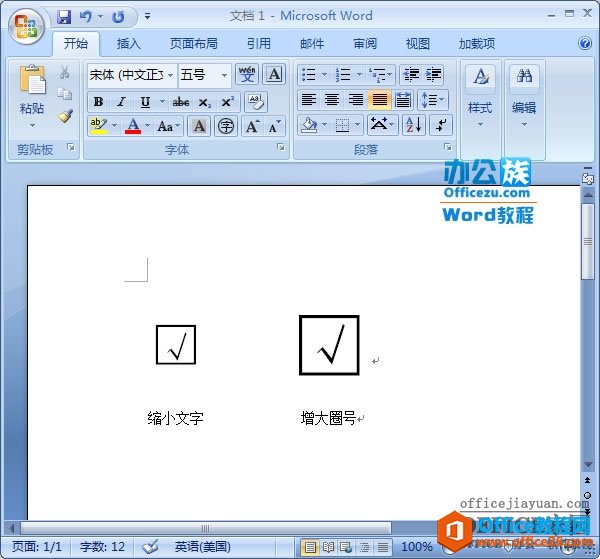
Task: Clear formatting with eraser icon
Action: pos(255,102)
